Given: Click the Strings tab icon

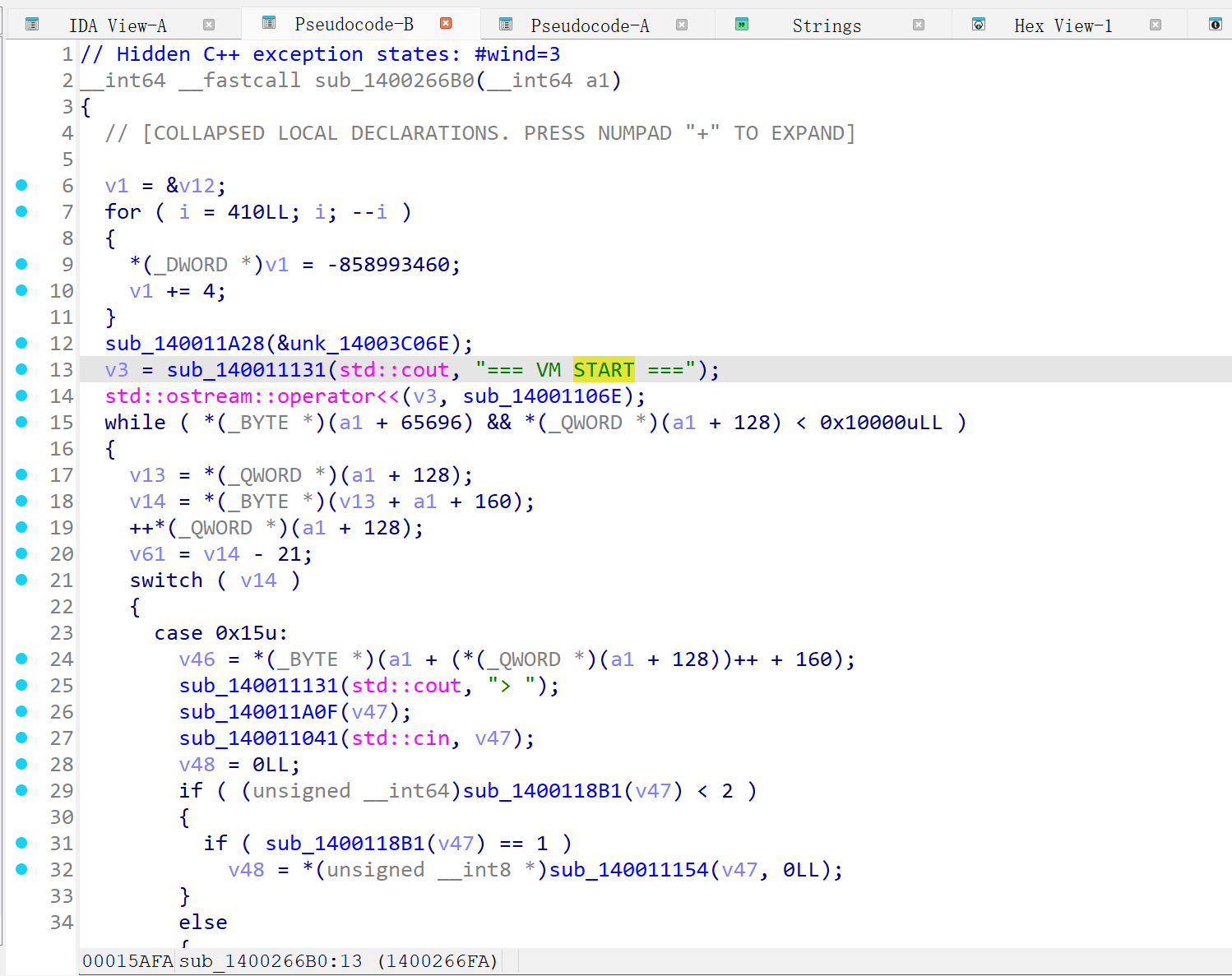Looking at the screenshot, I should tap(742, 25).
